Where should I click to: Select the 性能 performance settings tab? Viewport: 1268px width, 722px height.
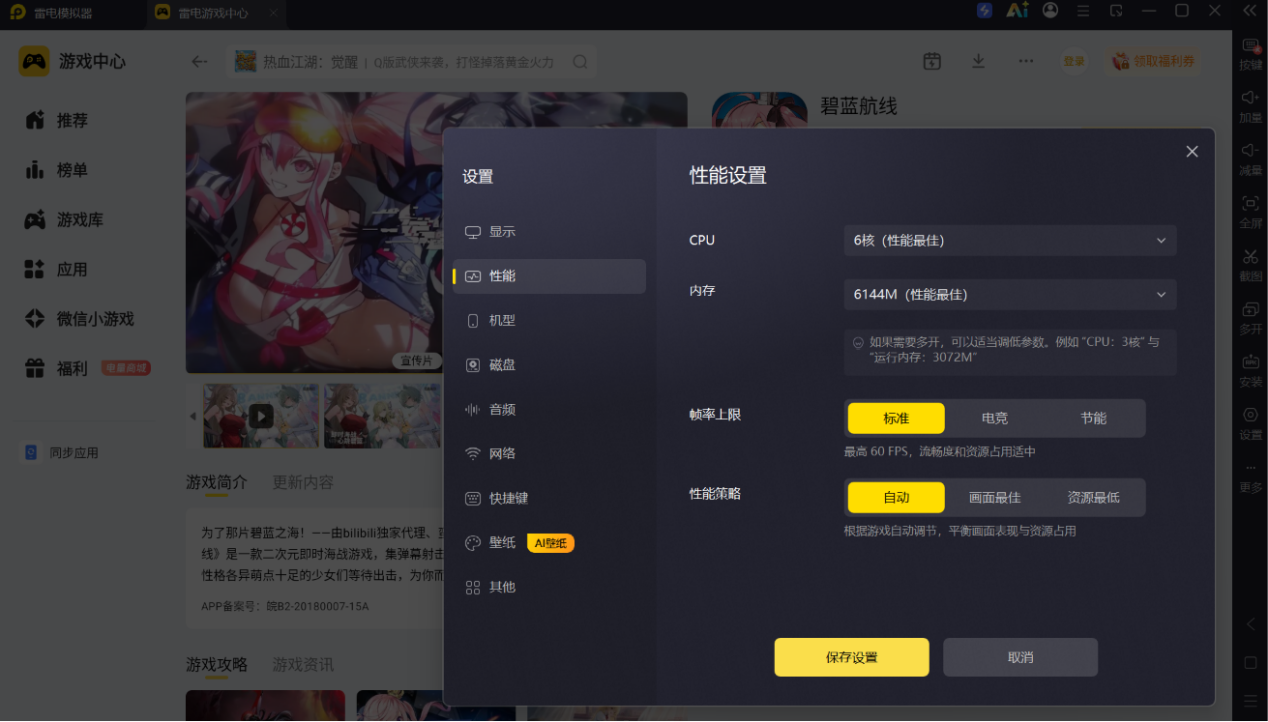click(549, 276)
